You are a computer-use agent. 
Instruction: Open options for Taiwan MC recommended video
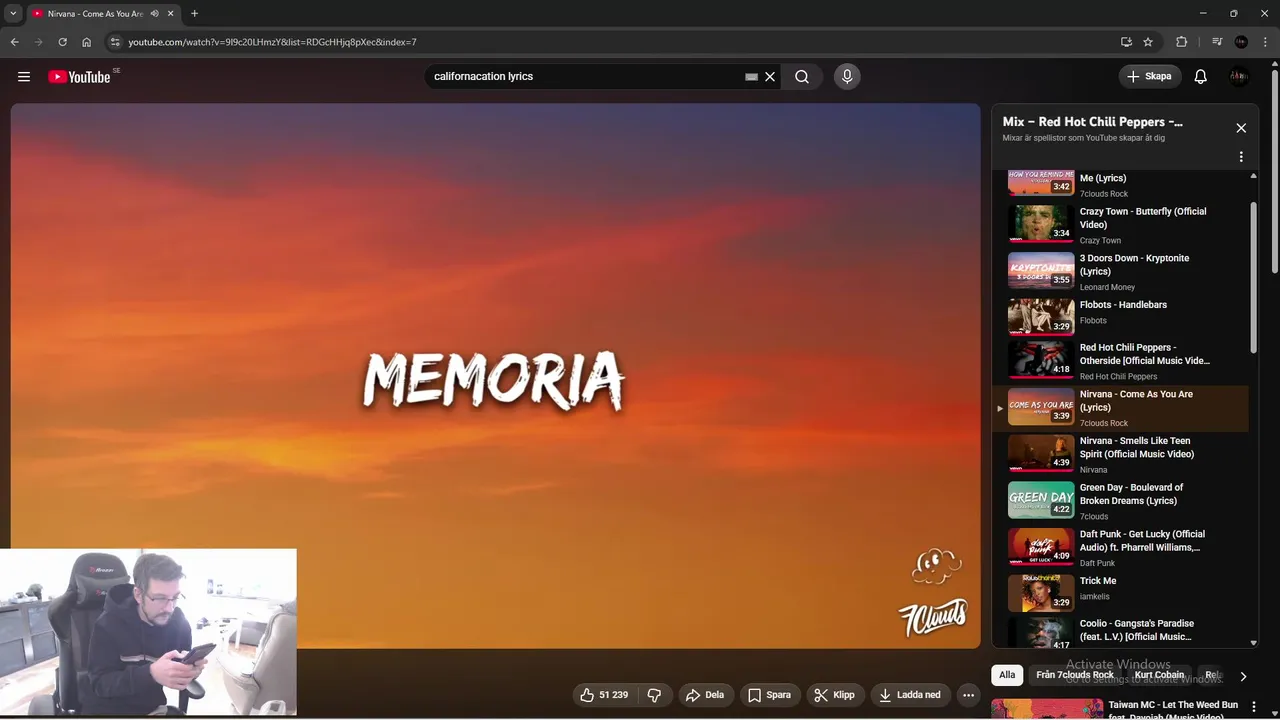(x=1253, y=707)
